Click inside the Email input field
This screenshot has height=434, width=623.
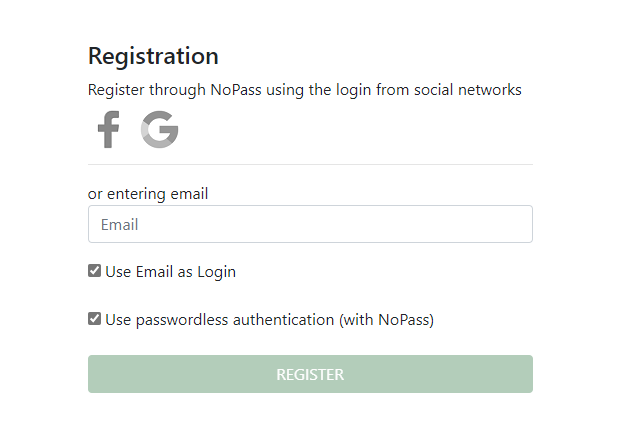[310, 224]
